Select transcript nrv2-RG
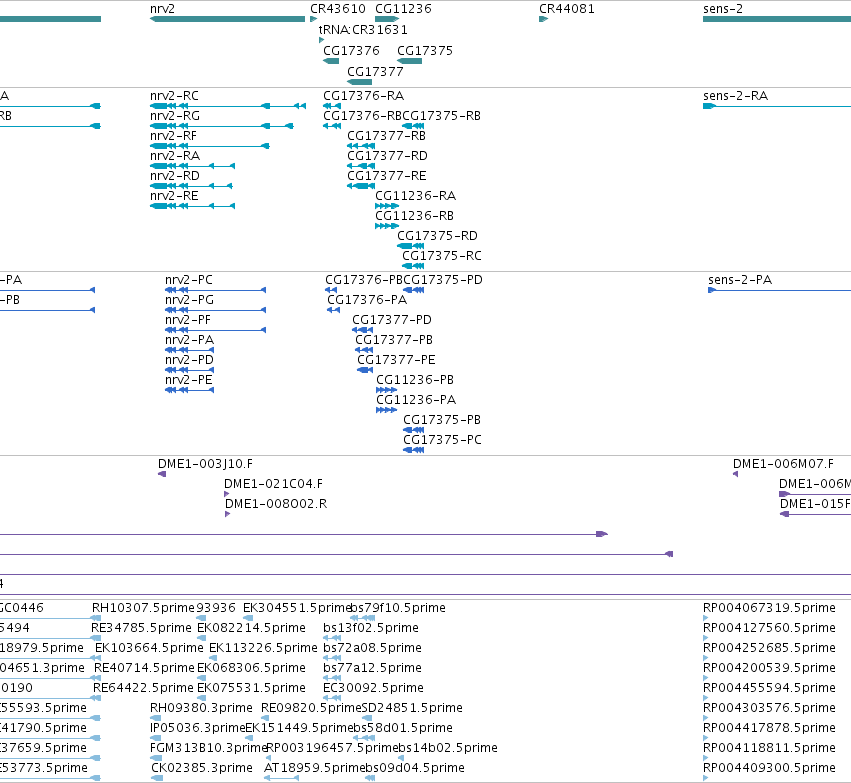The width and height of the screenshot is (851, 783). pyautogui.click(x=175, y=116)
